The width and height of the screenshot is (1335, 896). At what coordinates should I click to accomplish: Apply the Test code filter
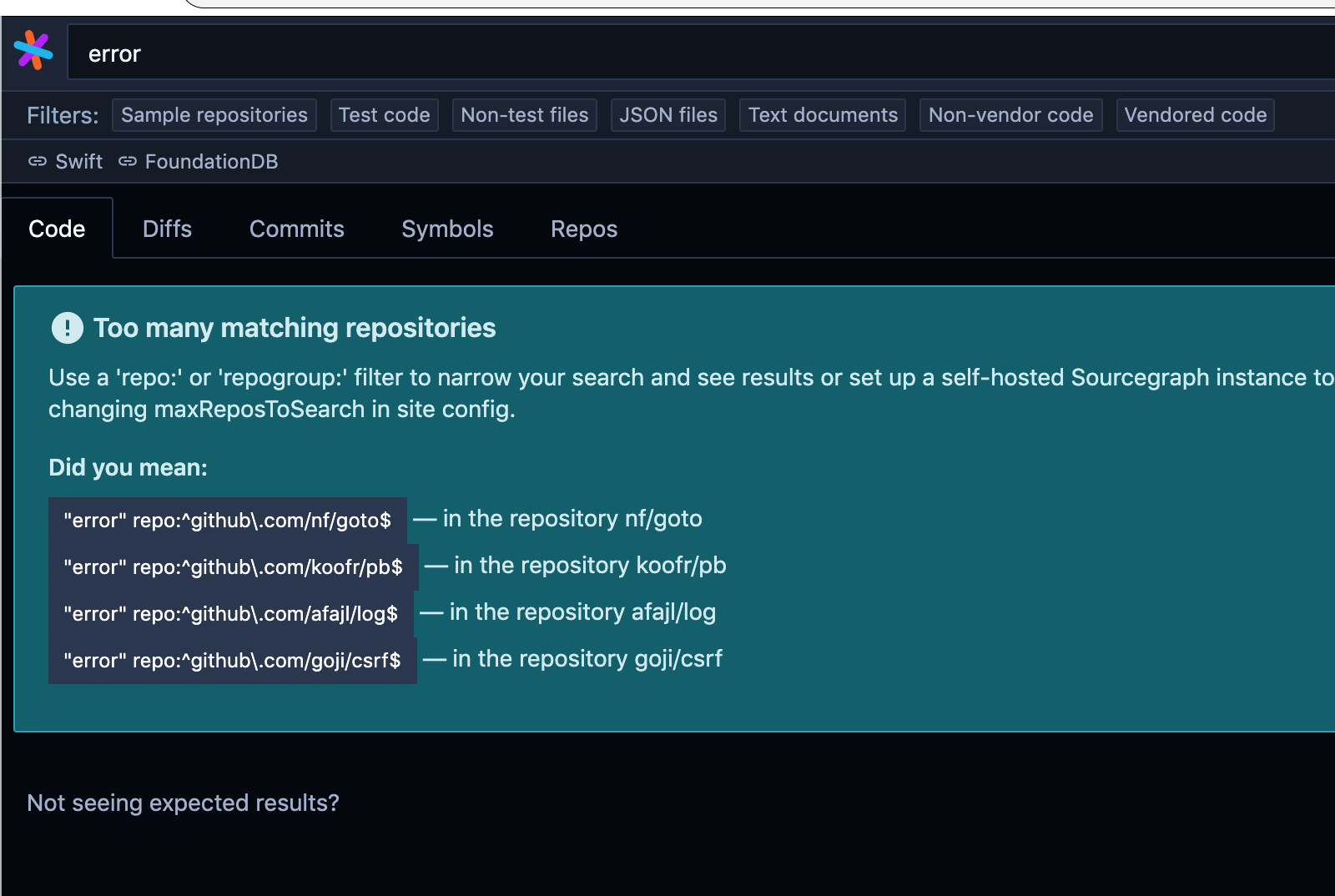point(384,115)
